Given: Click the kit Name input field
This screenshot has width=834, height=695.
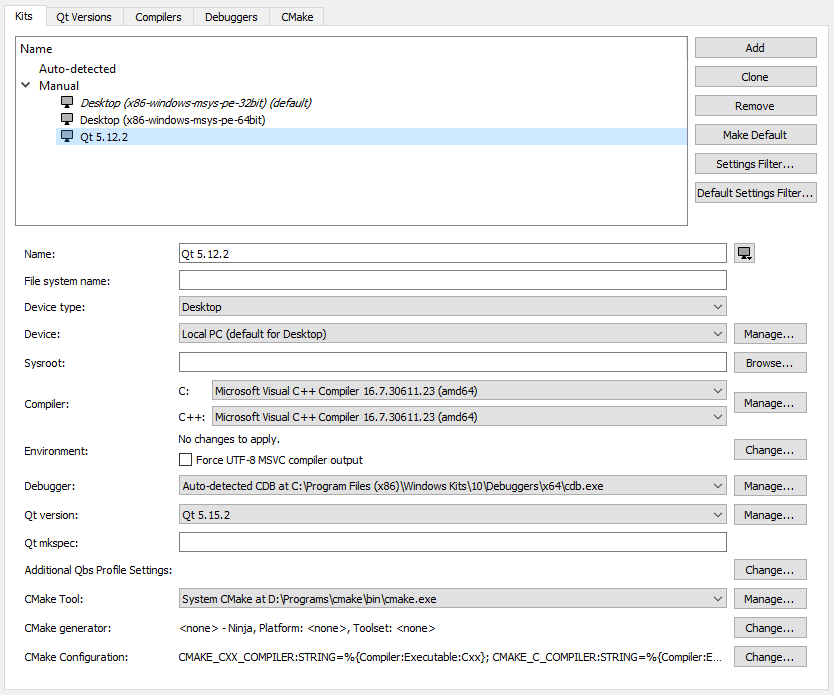Looking at the screenshot, I should [x=453, y=254].
